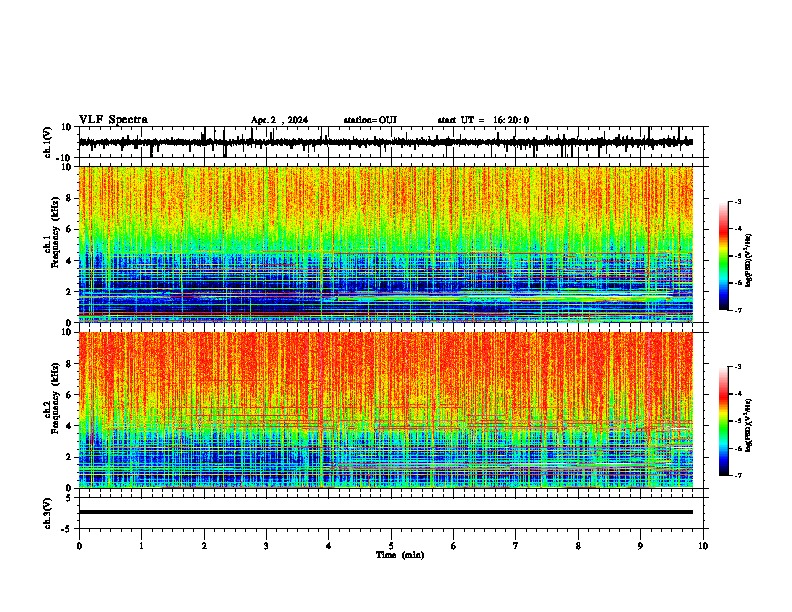Click the thick ch.3 voltage trace line
This screenshot has height=612, width=792.
(385, 512)
